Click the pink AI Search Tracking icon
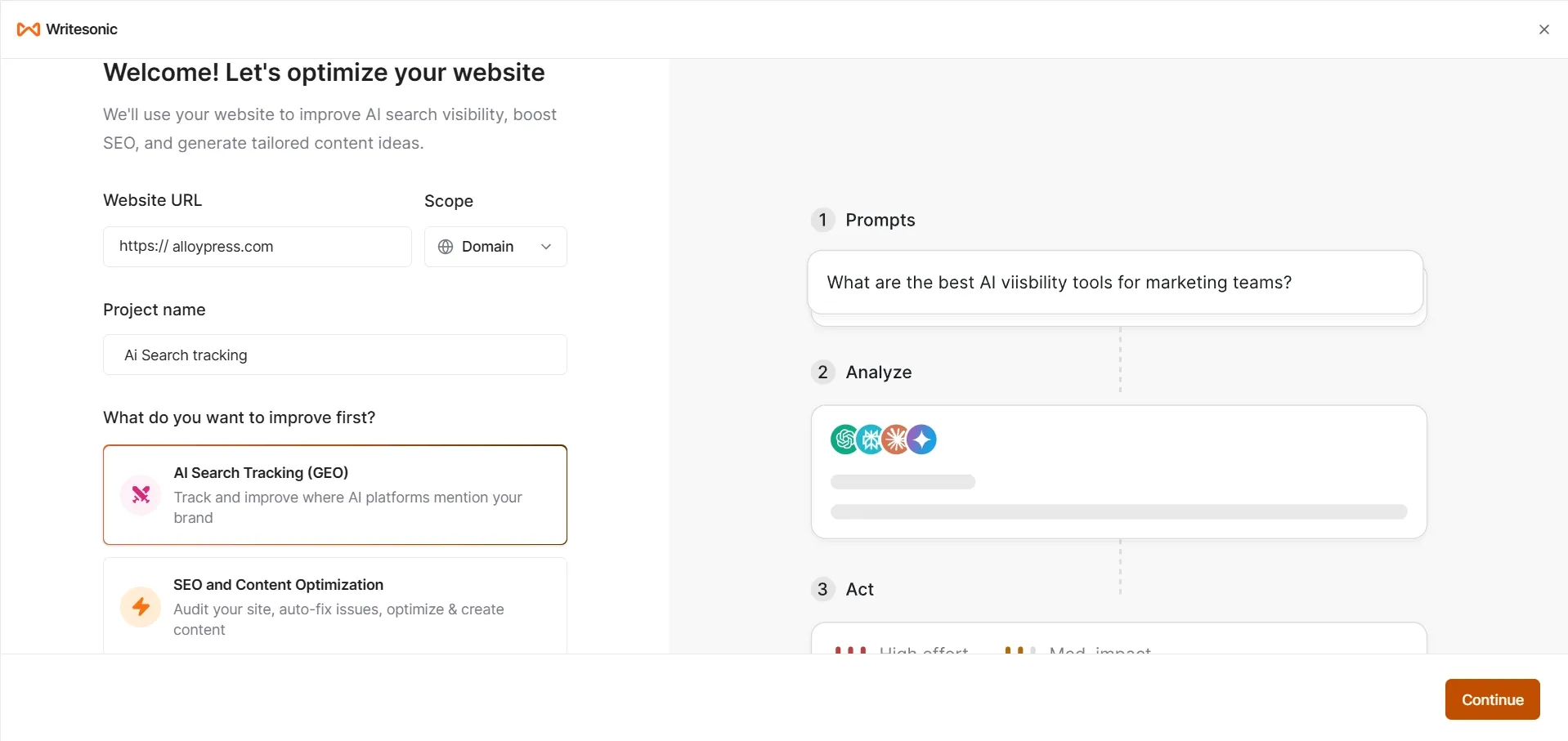 coord(141,495)
